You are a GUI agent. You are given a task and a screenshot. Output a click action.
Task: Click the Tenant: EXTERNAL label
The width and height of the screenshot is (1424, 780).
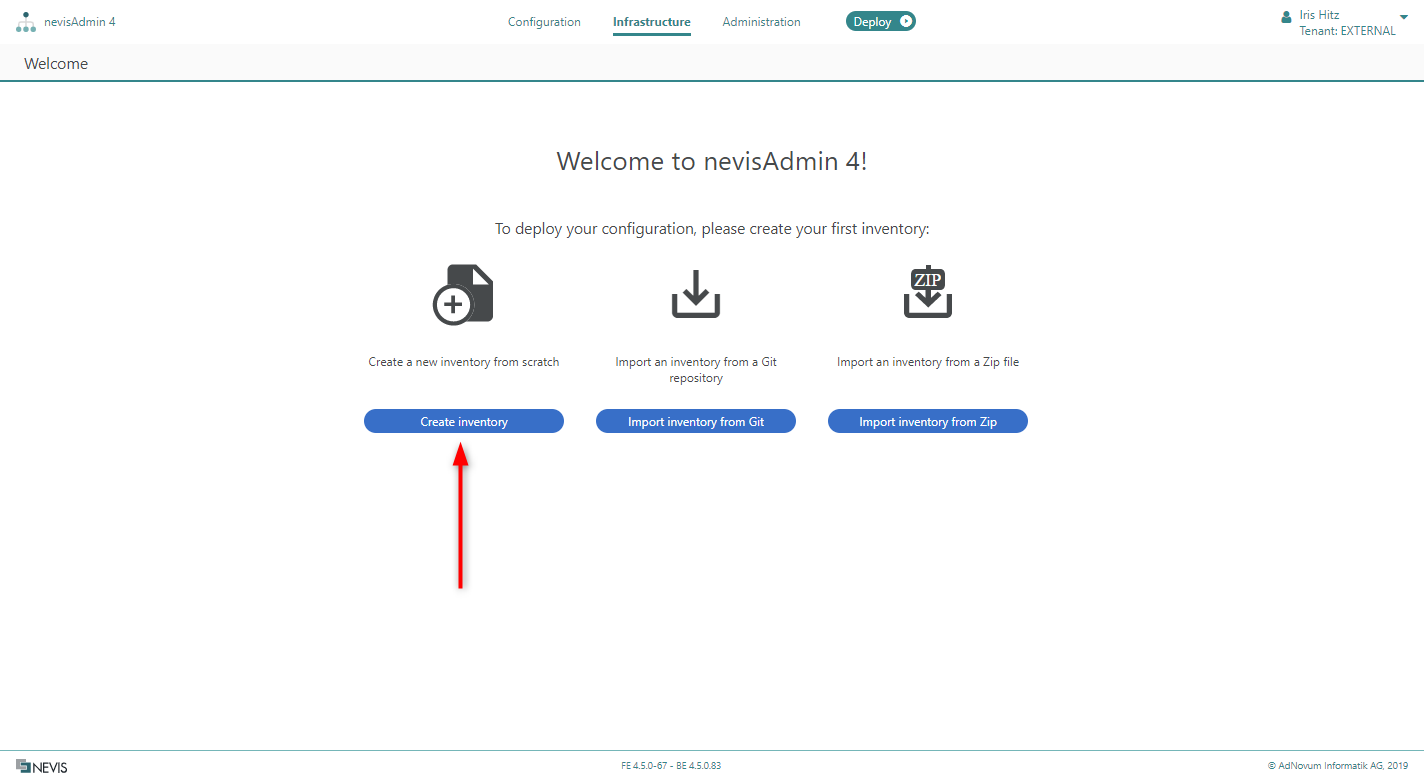(x=1347, y=31)
